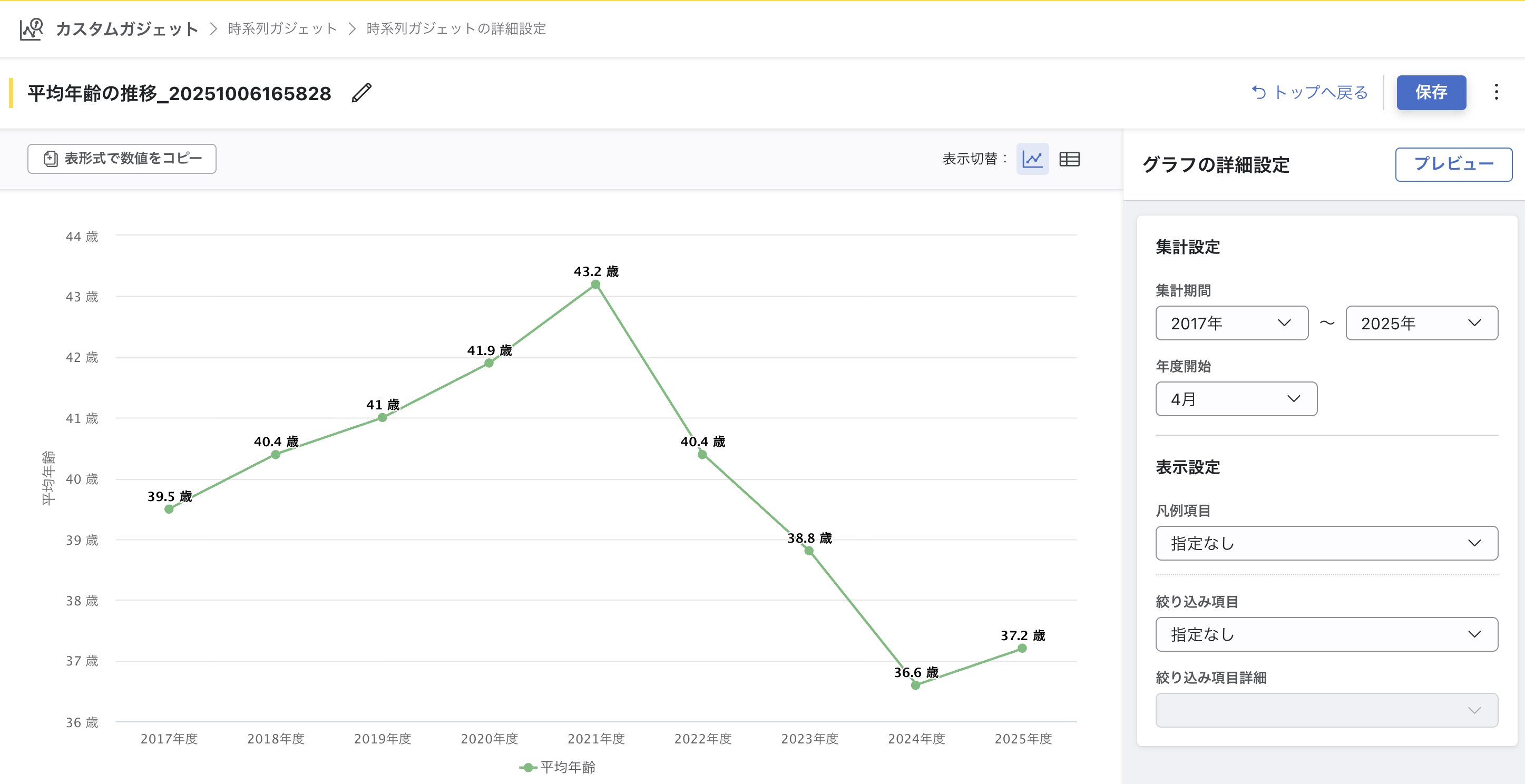Toggle 平均年齢 legend item
Image resolution: width=1525 pixels, height=784 pixels.
click(x=558, y=767)
